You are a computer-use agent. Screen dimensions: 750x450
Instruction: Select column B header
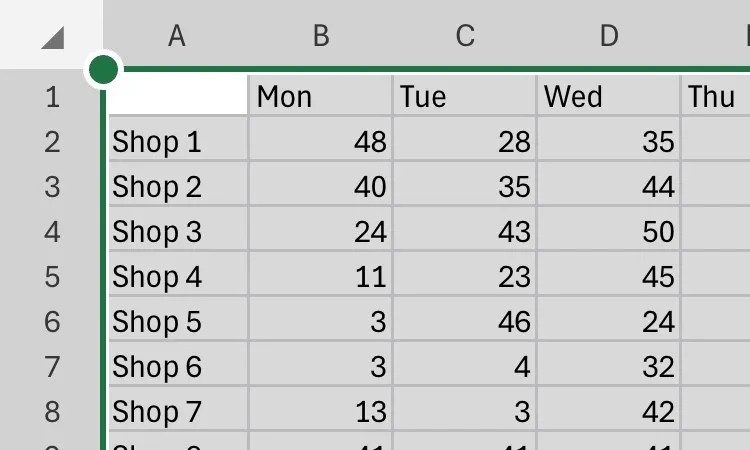tap(321, 36)
